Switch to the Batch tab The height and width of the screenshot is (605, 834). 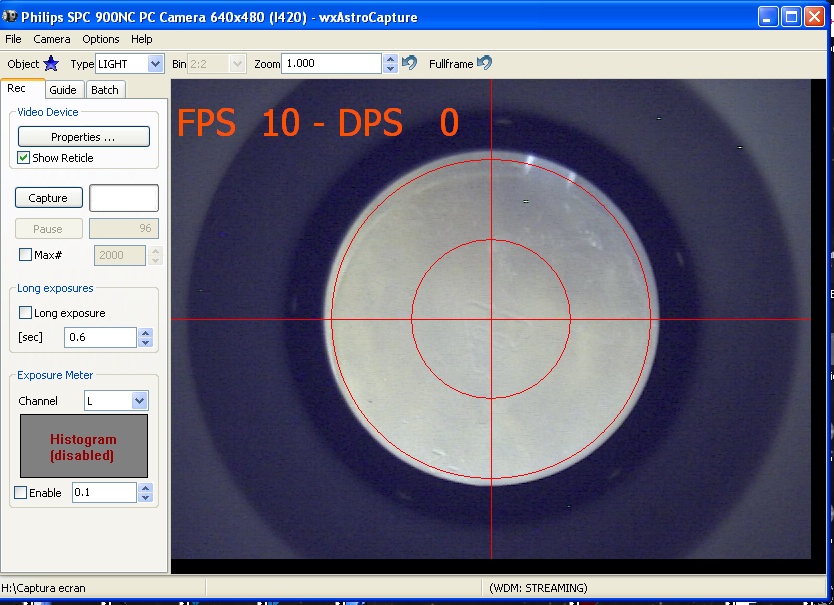coord(105,90)
